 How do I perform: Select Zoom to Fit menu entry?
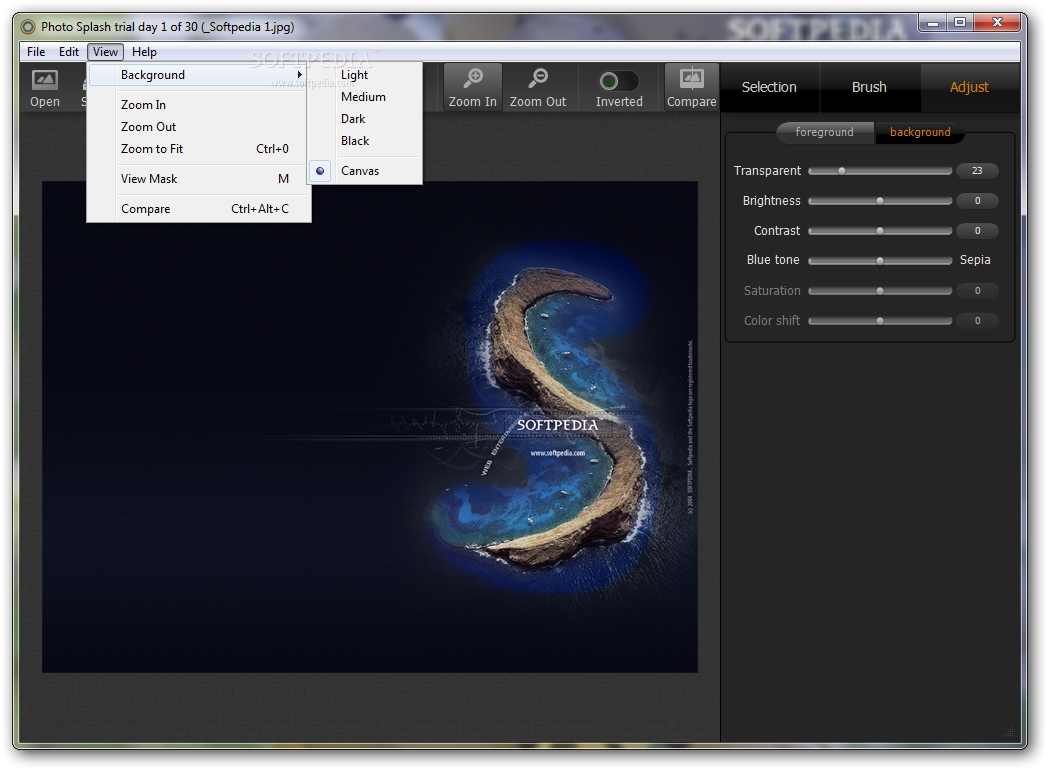(x=199, y=149)
